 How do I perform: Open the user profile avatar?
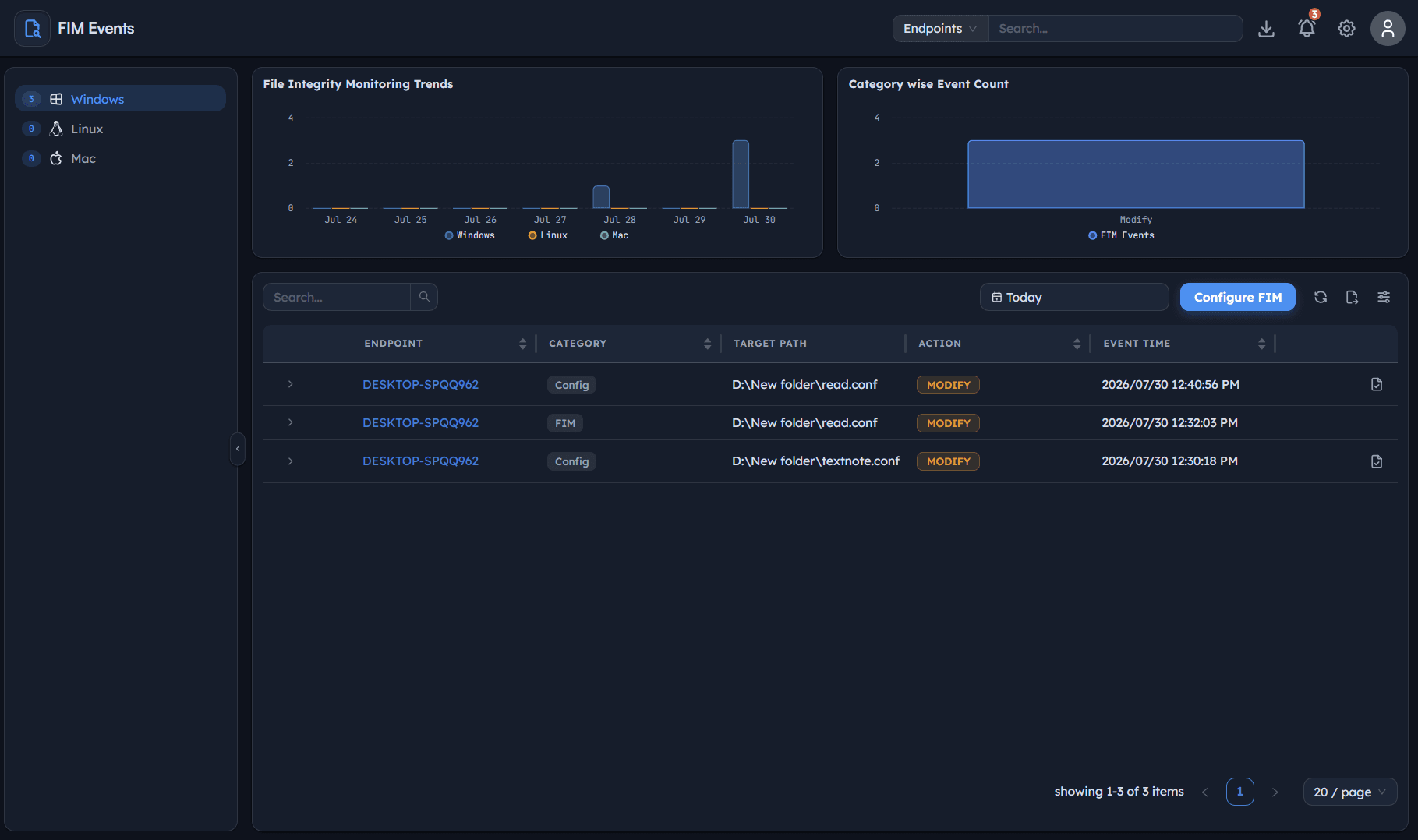pyautogui.click(x=1388, y=29)
